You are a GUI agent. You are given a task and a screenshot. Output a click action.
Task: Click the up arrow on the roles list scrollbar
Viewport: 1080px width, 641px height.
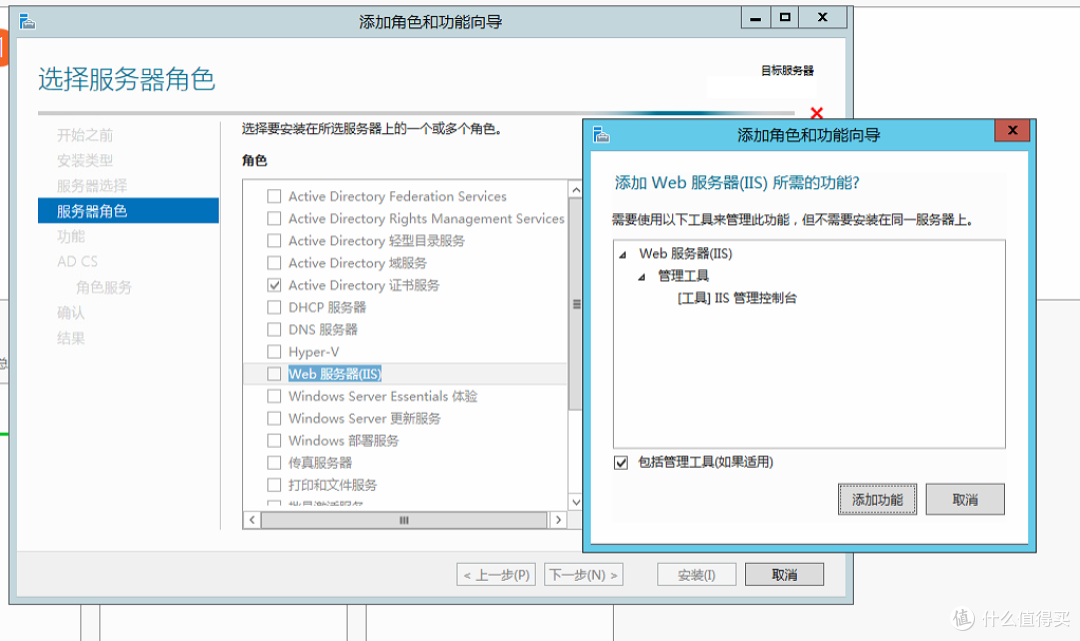[x=574, y=188]
